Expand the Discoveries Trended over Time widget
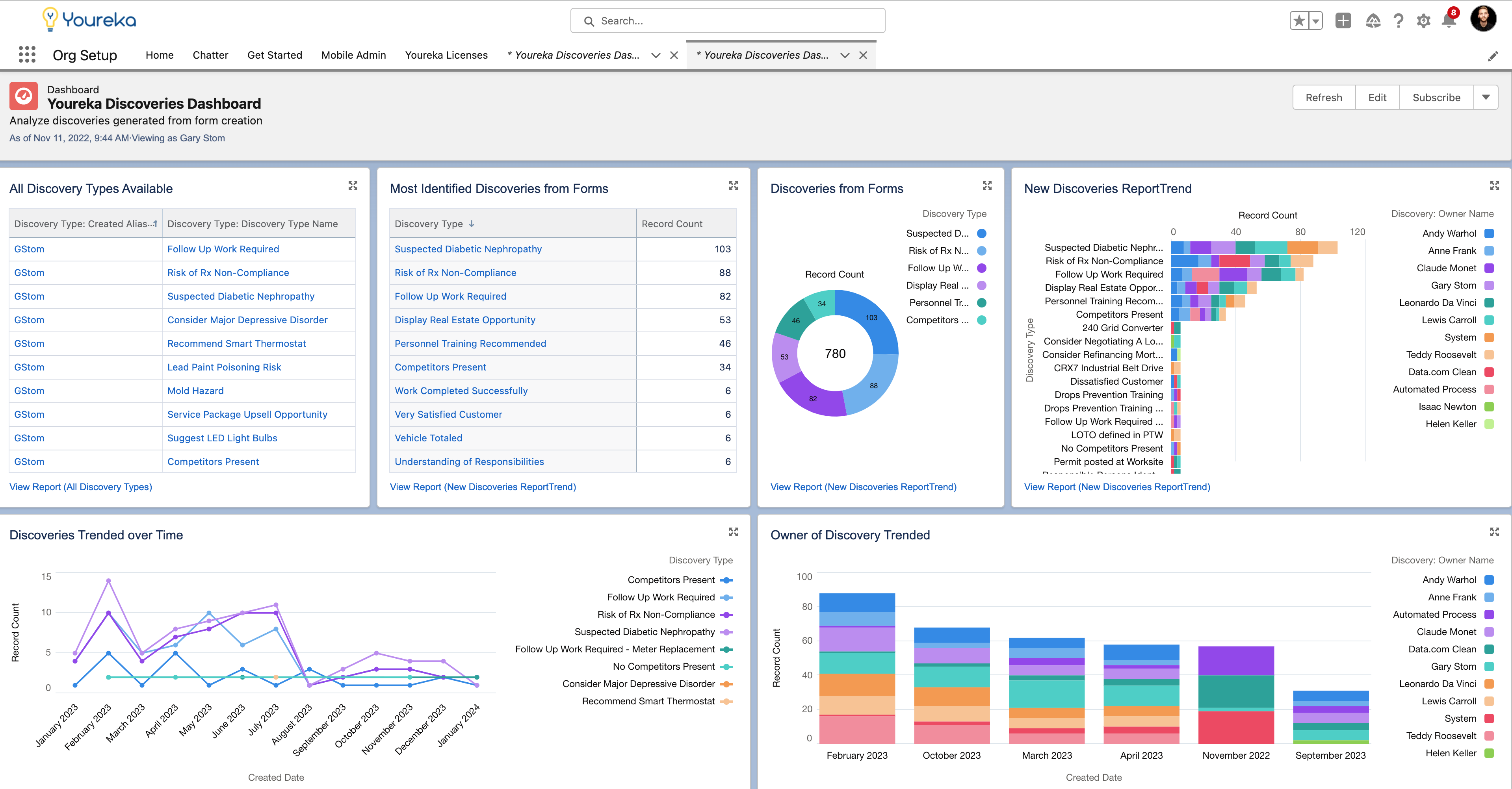1512x789 pixels. pyautogui.click(x=733, y=532)
